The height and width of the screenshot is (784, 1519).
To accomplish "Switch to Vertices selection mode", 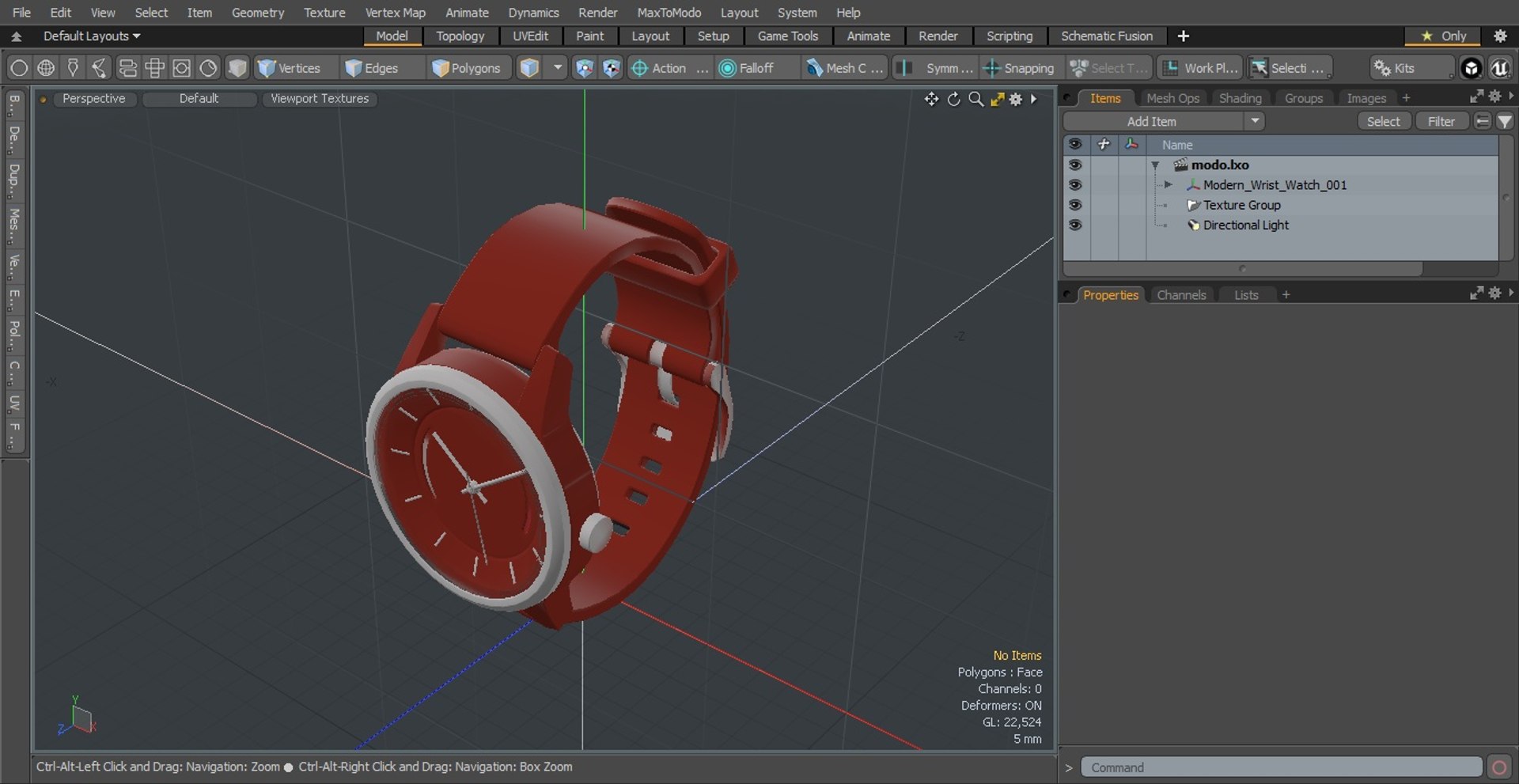I will click(290, 68).
